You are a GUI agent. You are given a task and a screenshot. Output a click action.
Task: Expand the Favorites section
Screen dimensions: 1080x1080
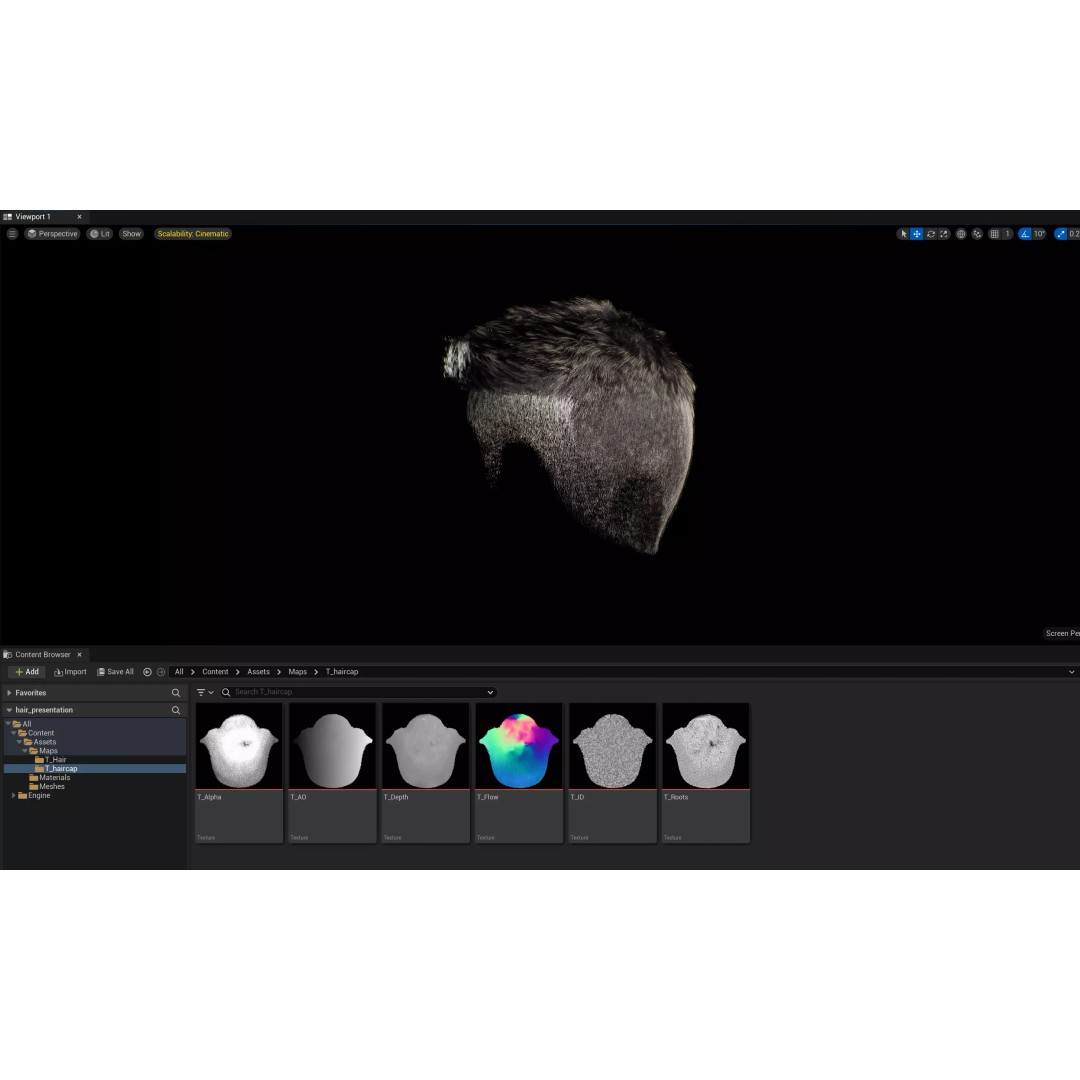[x=10, y=693]
